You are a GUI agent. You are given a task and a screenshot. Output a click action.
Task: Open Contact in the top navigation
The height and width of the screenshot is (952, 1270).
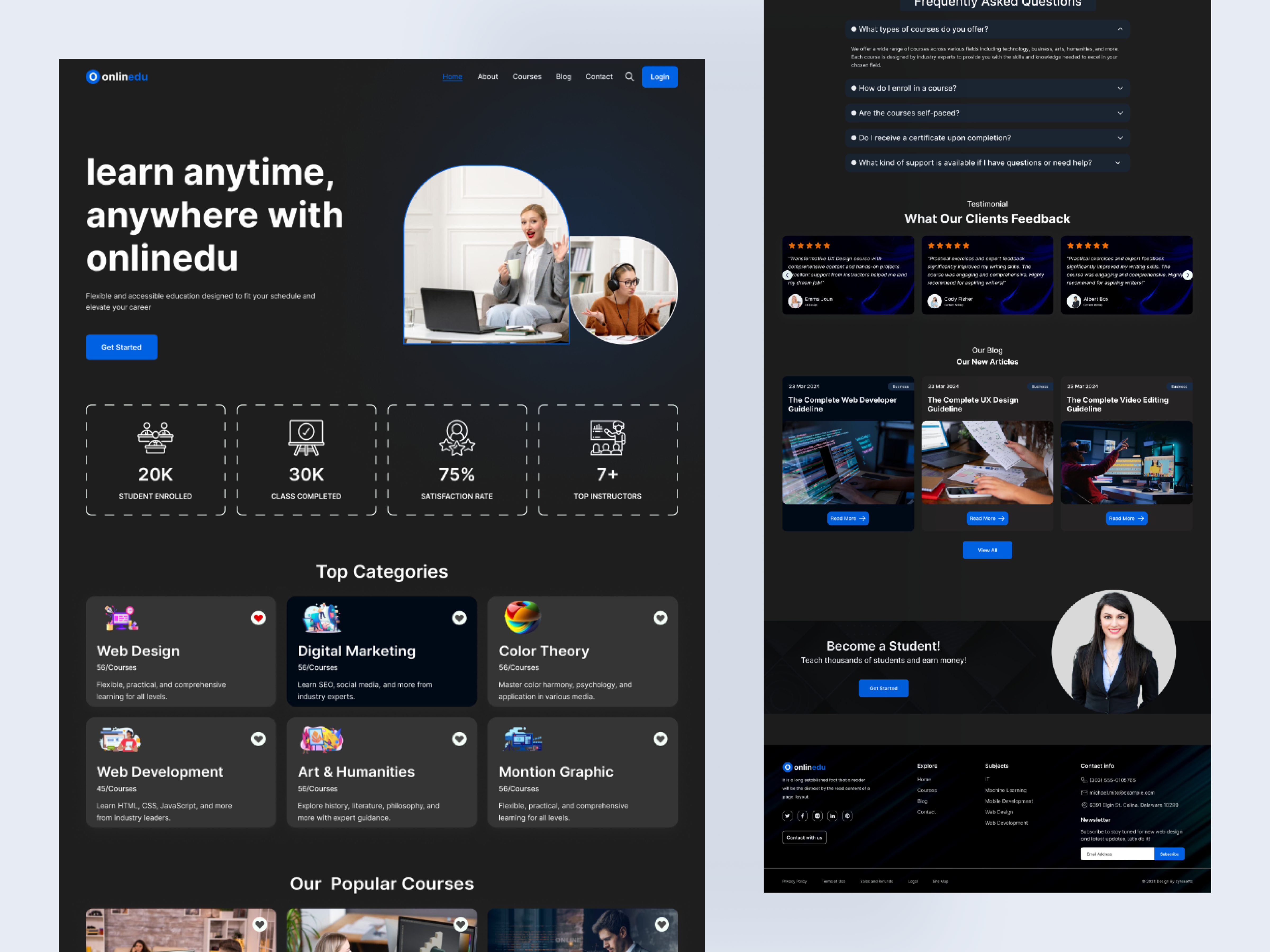coord(599,77)
